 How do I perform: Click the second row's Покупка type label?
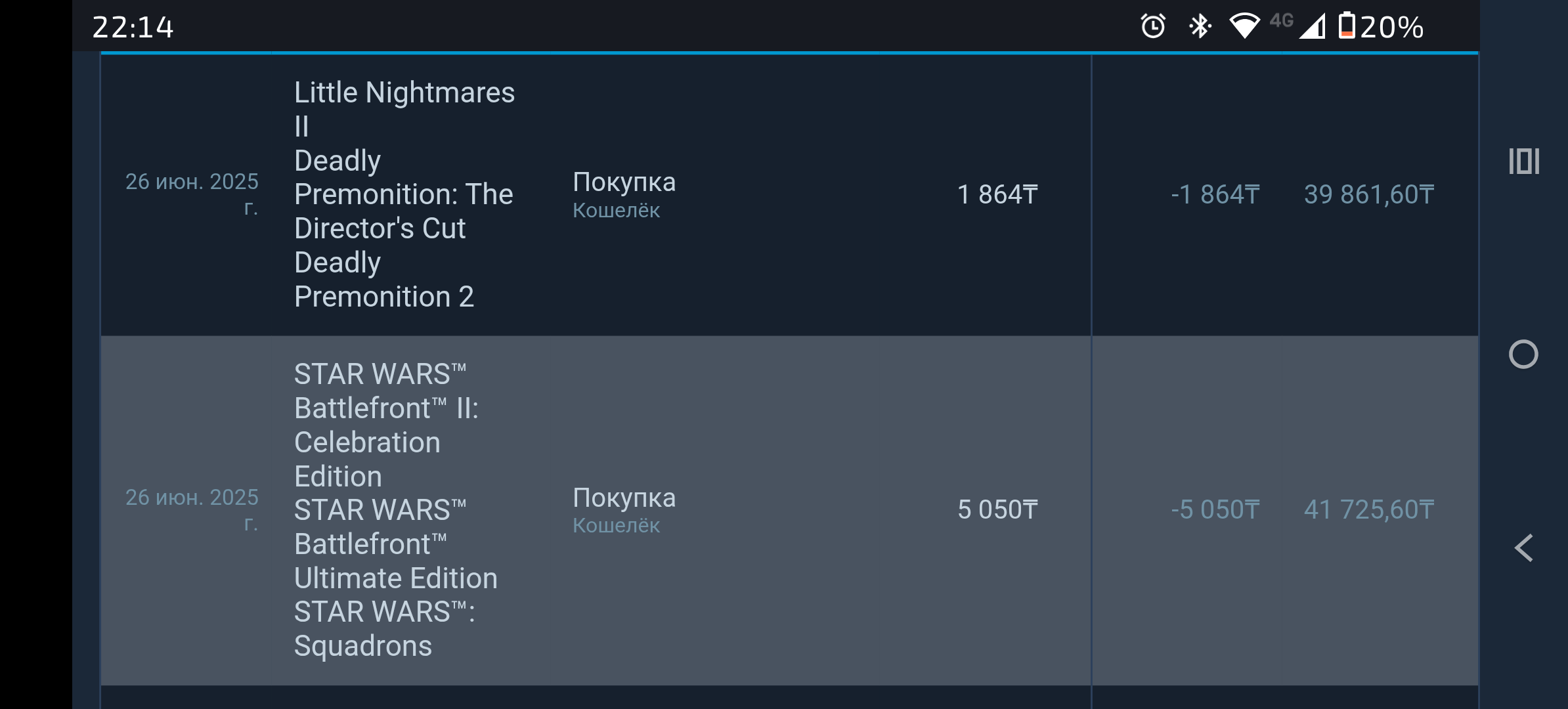624,498
